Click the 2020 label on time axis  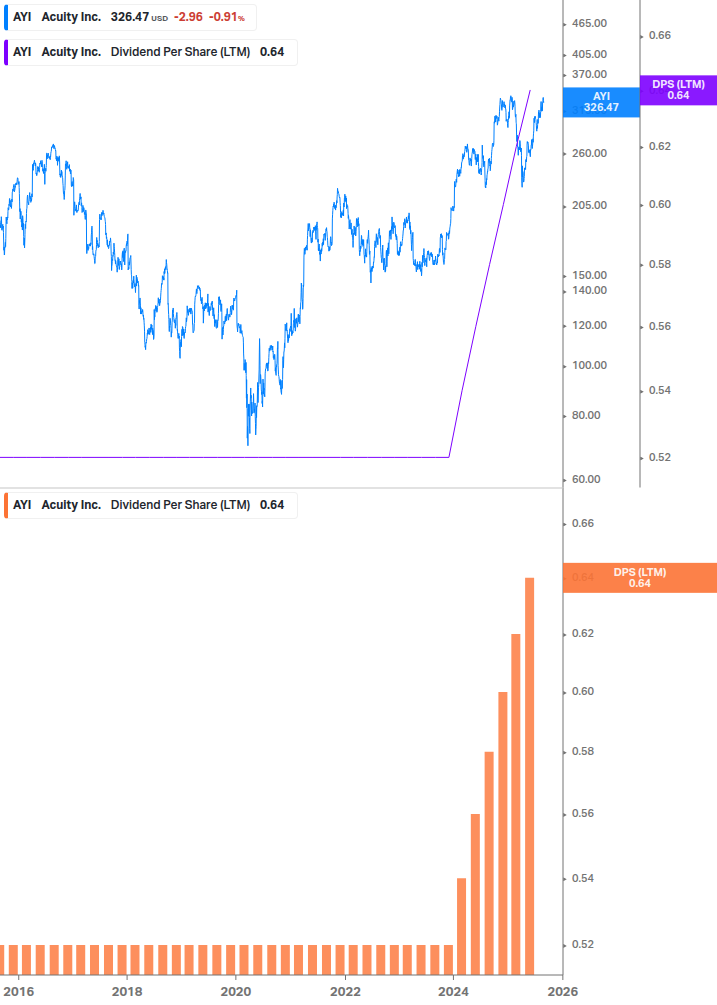click(236, 992)
